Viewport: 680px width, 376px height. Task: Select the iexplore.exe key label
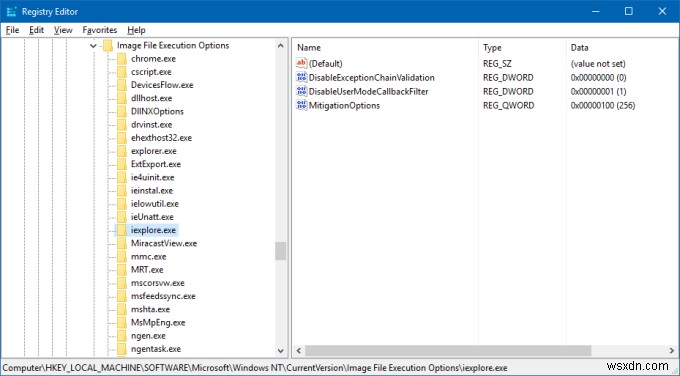pos(153,230)
